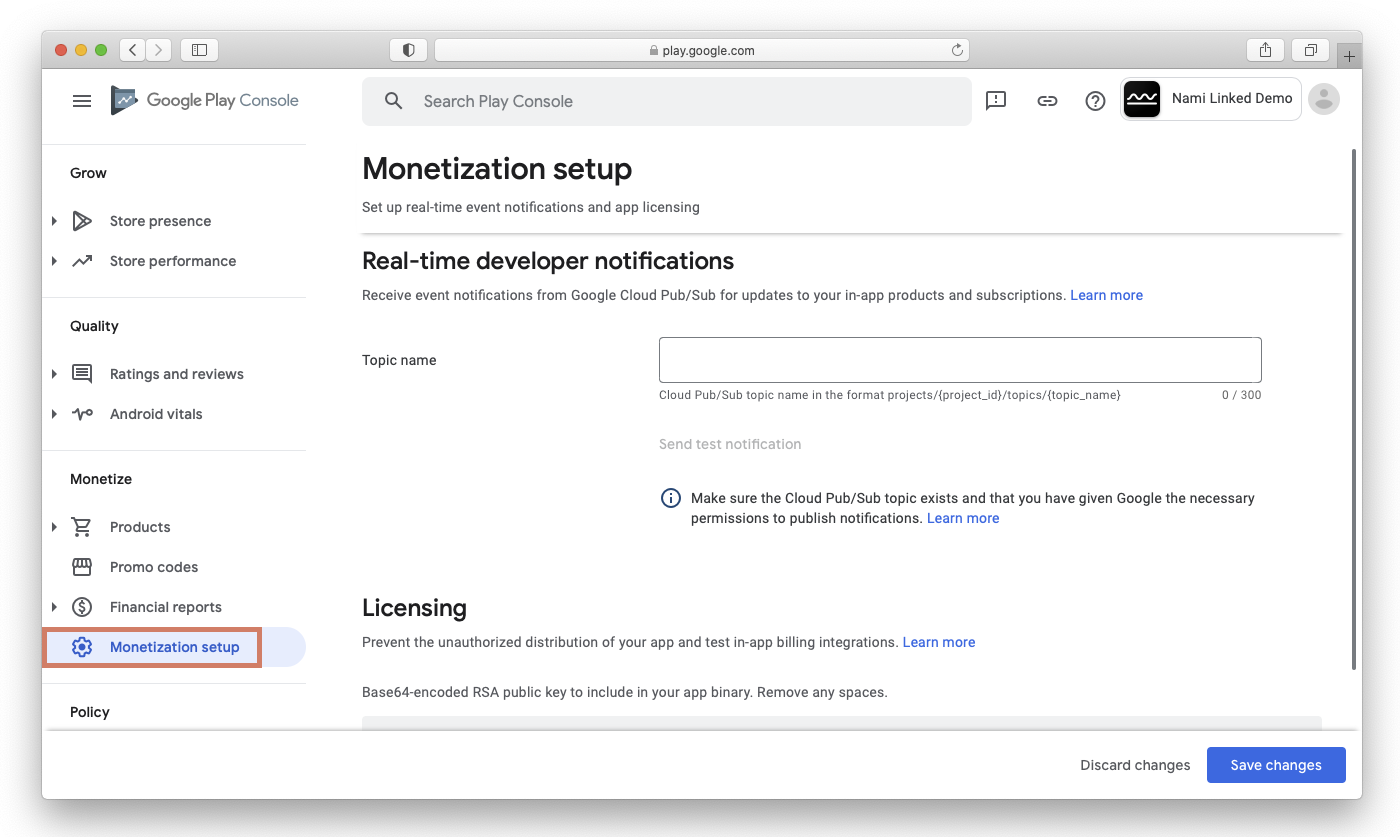Expand the Store presence section

(x=54, y=221)
